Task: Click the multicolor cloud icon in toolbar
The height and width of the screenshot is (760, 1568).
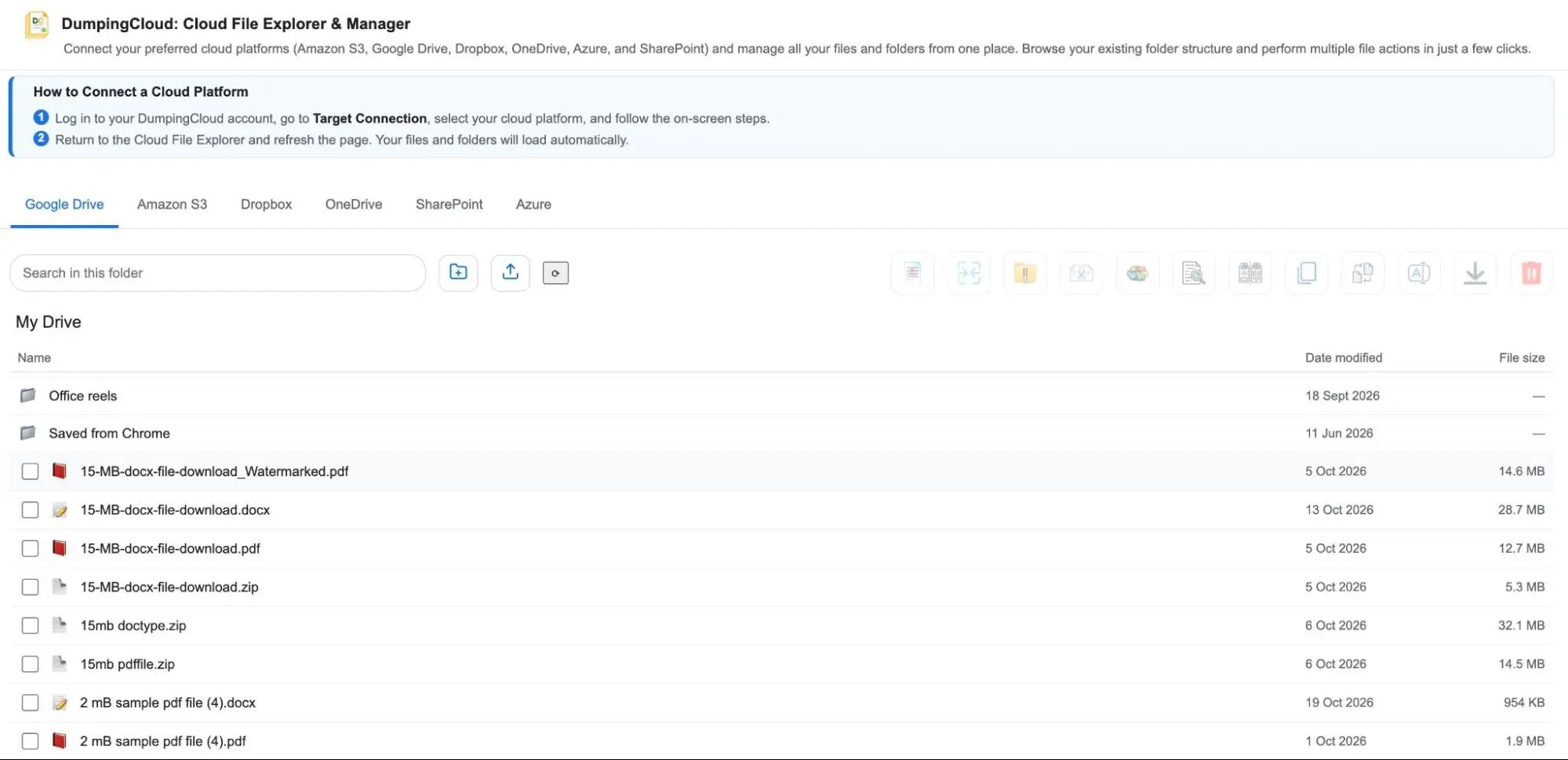Action: [x=1137, y=273]
